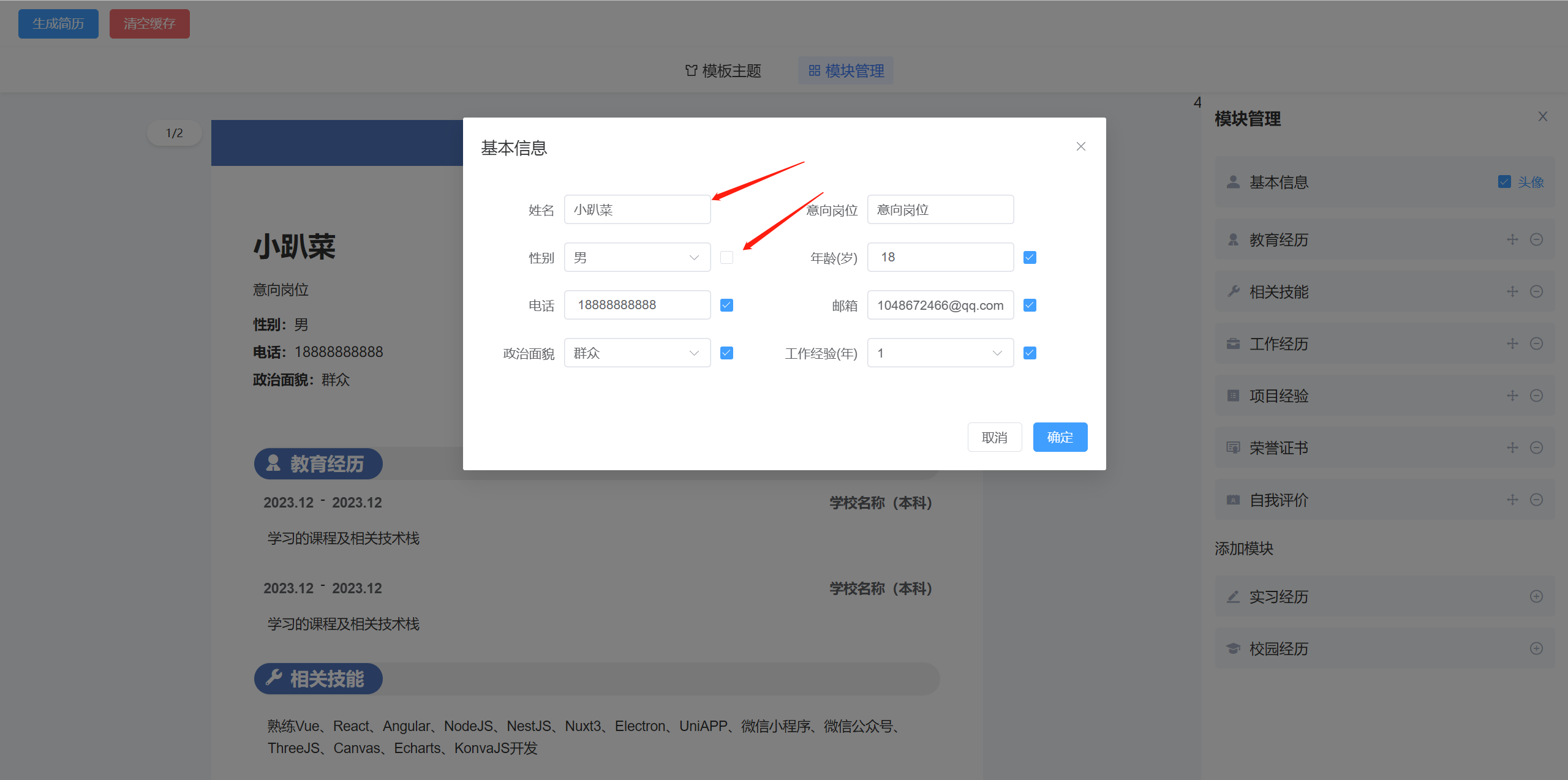Open the 性别 dropdown
The image size is (1568, 780).
coord(637,257)
